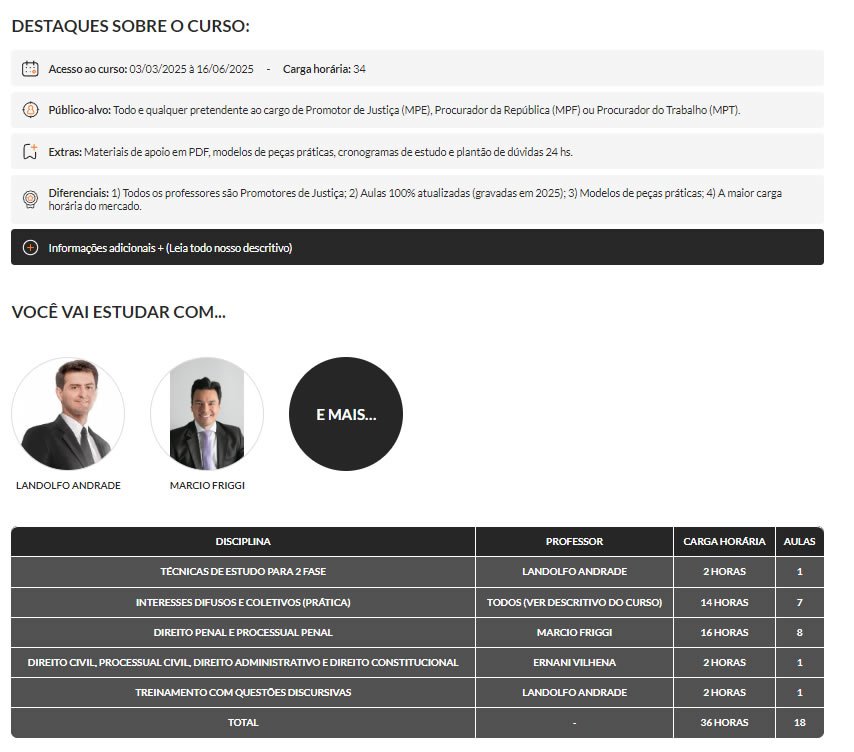Click Ernani Vilhena in the professor column
Image resolution: width=854 pixels, height=752 pixels.
(574, 662)
